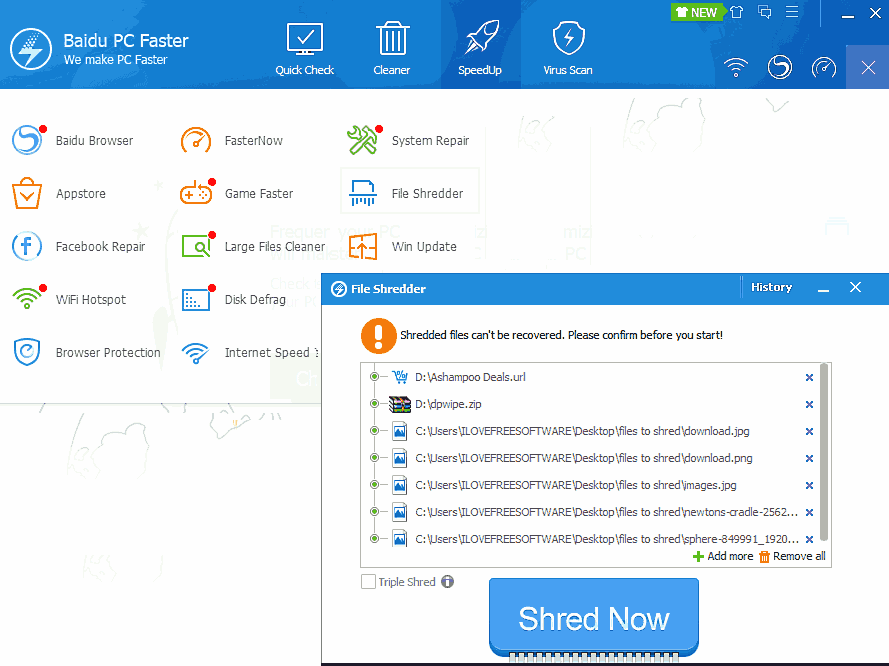Open Large Files Cleaner tool
Screen dimensions: 889x666
pyautogui.click(x=253, y=247)
